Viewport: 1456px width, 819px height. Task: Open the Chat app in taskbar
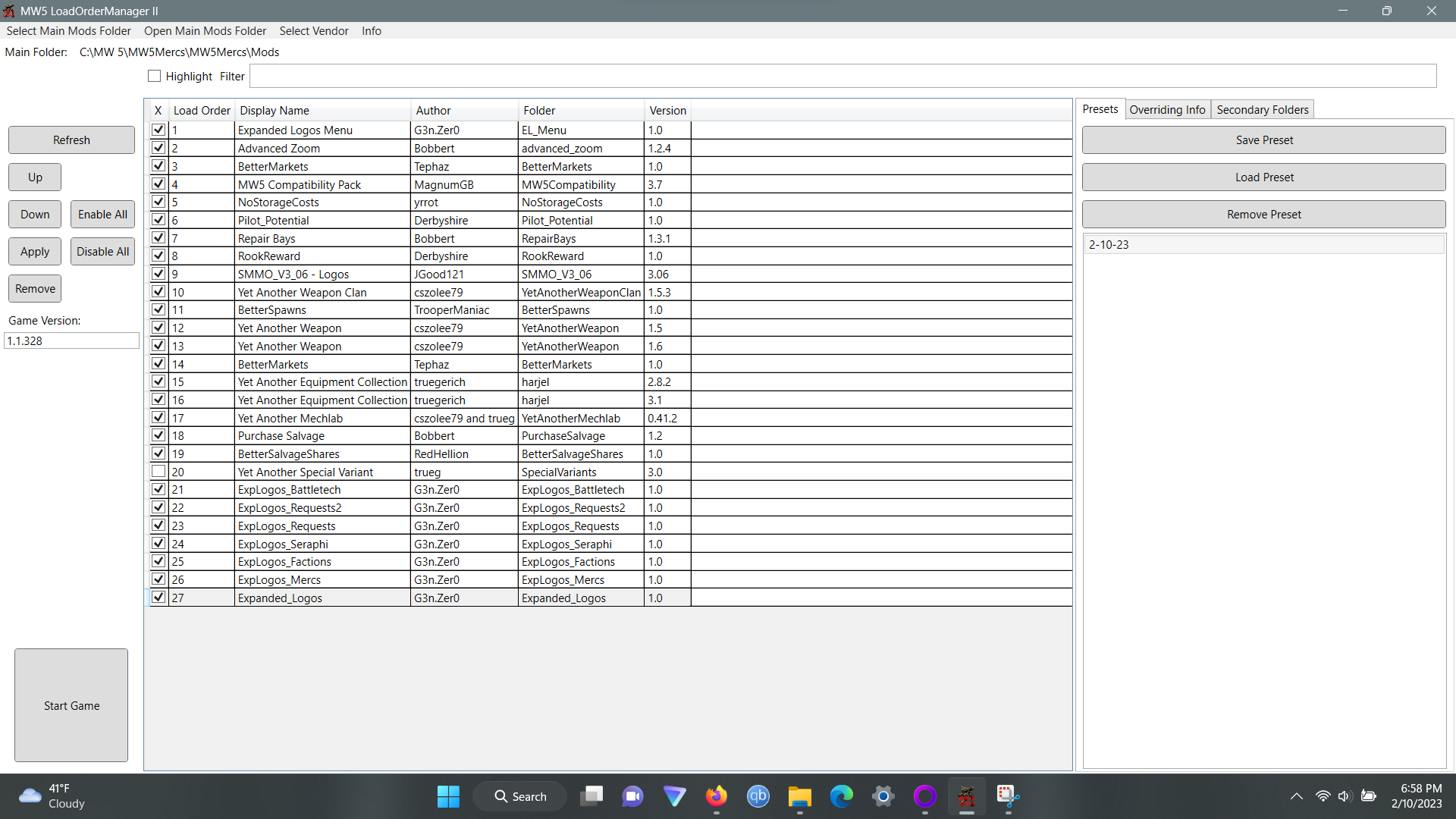632,796
